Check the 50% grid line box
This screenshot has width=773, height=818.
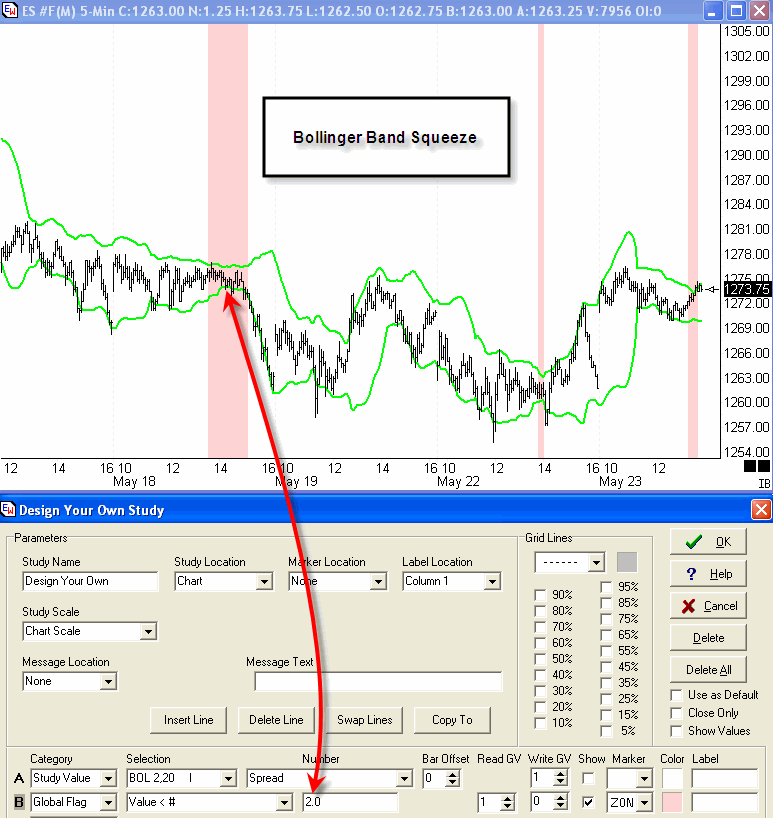(x=541, y=660)
